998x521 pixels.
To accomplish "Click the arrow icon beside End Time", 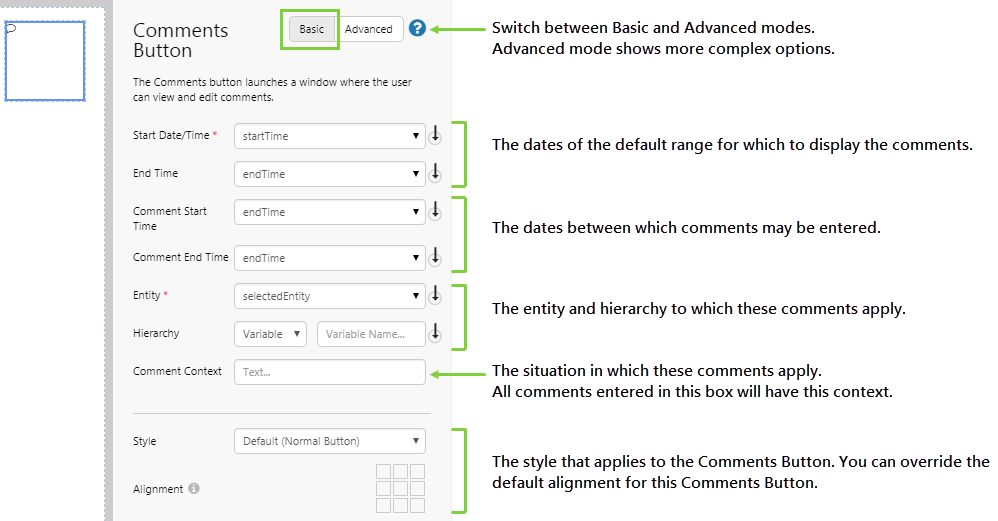I will pos(435,174).
